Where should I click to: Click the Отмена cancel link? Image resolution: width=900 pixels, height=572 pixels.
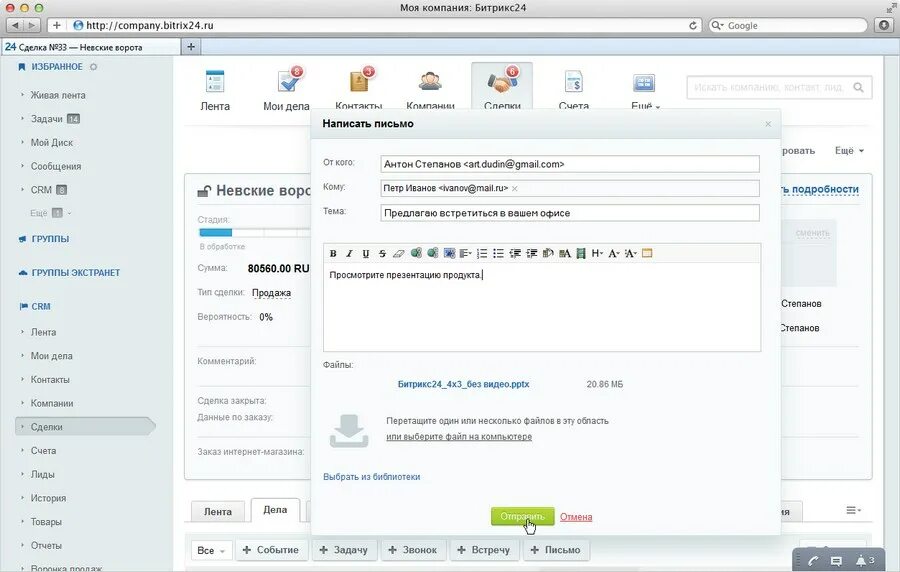(576, 517)
